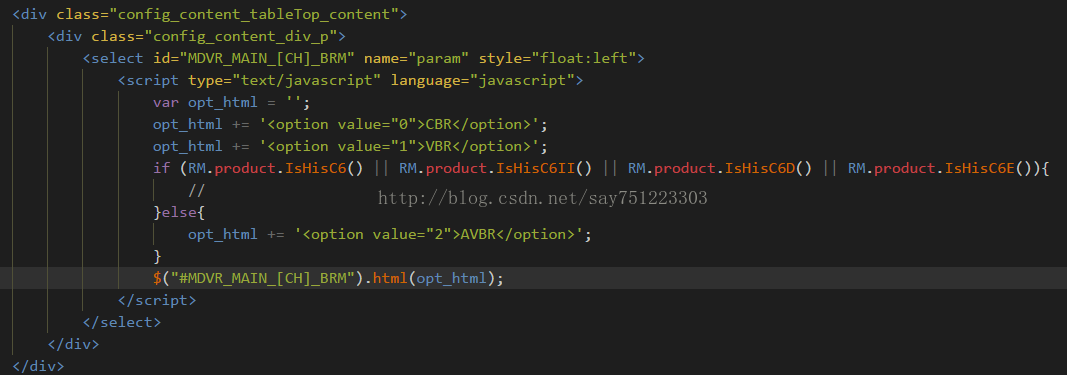Click the closing </select> tag
Viewport: 1067px width, 375px height.
click(x=122, y=322)
